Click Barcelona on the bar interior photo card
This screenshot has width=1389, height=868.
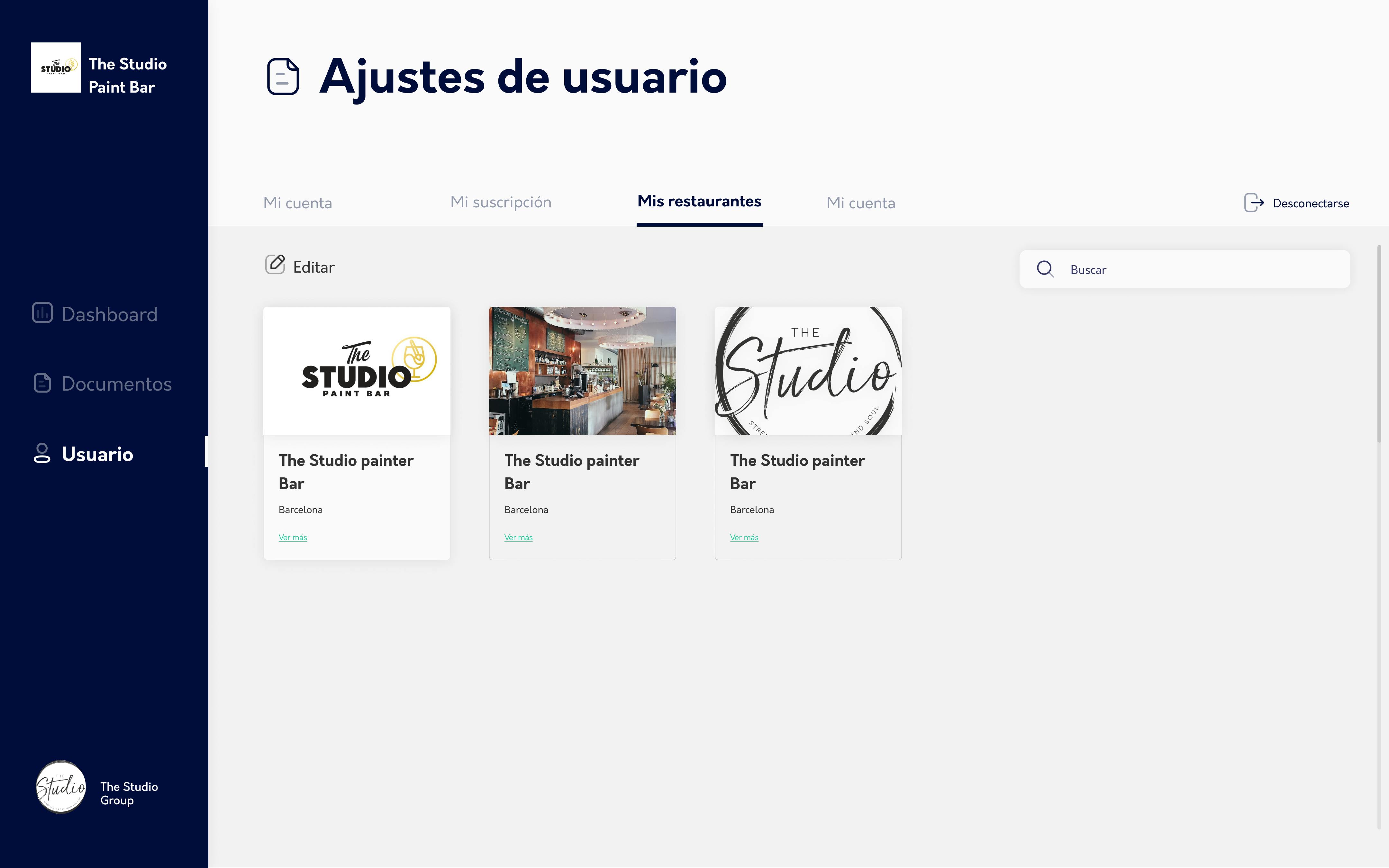(526, 510)
